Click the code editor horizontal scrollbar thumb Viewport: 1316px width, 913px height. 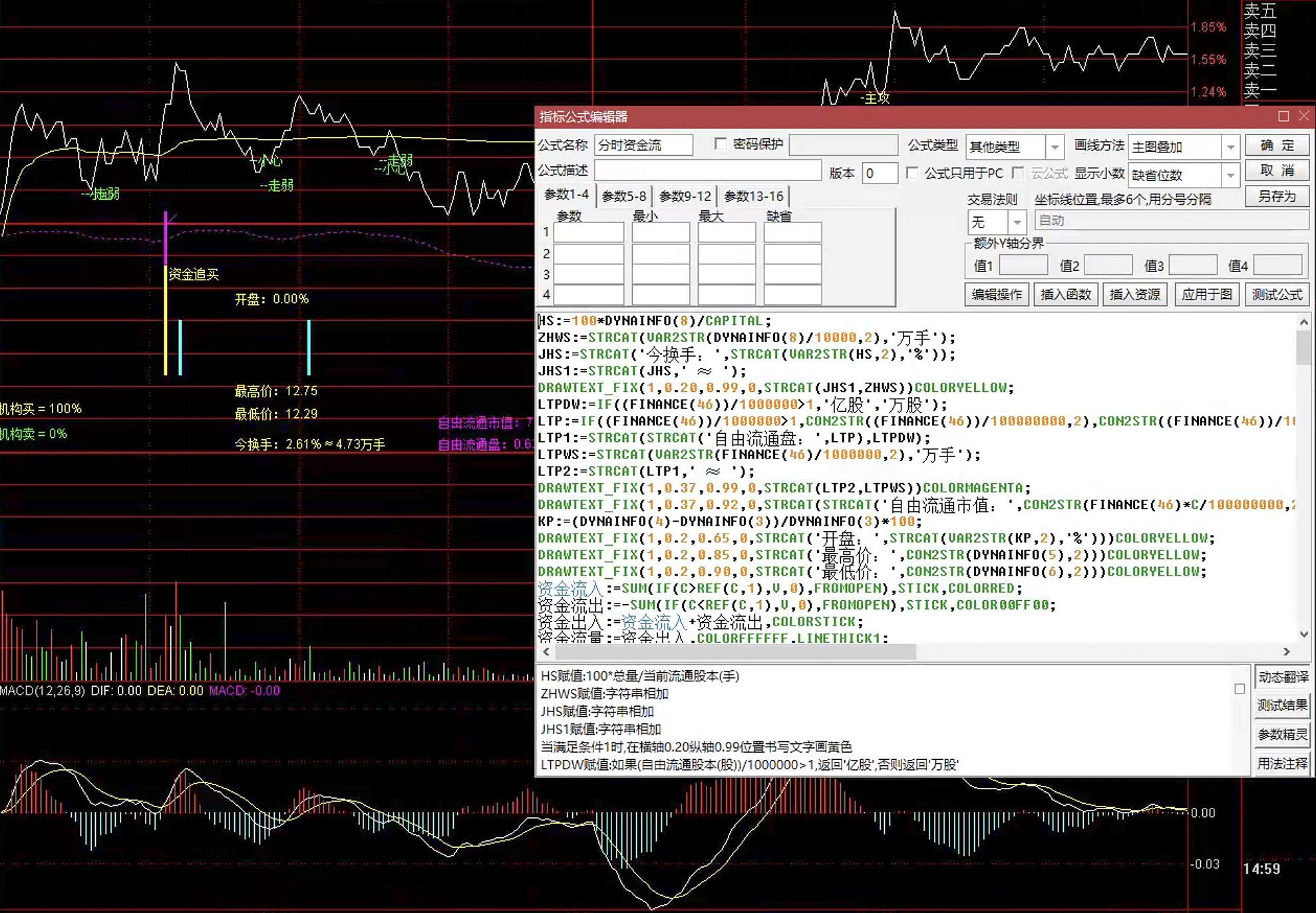(x=735, y=651)
